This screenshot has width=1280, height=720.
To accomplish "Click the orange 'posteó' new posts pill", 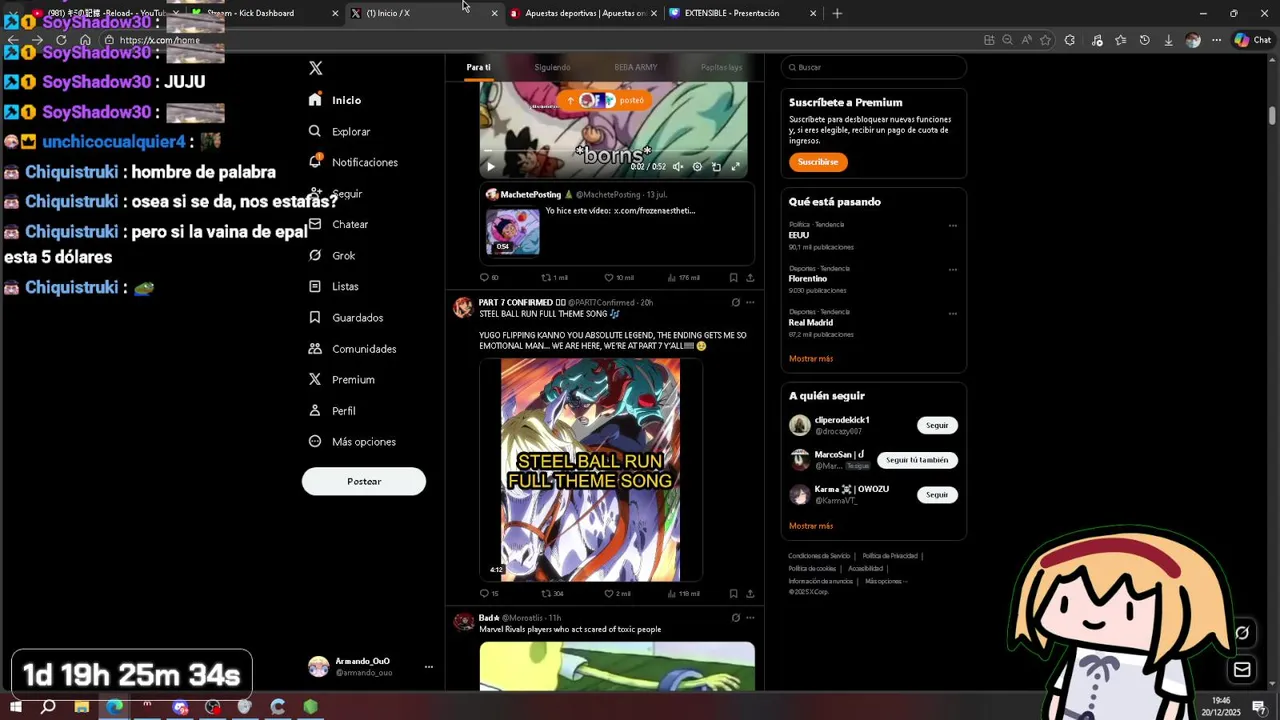I will point(605,100).
